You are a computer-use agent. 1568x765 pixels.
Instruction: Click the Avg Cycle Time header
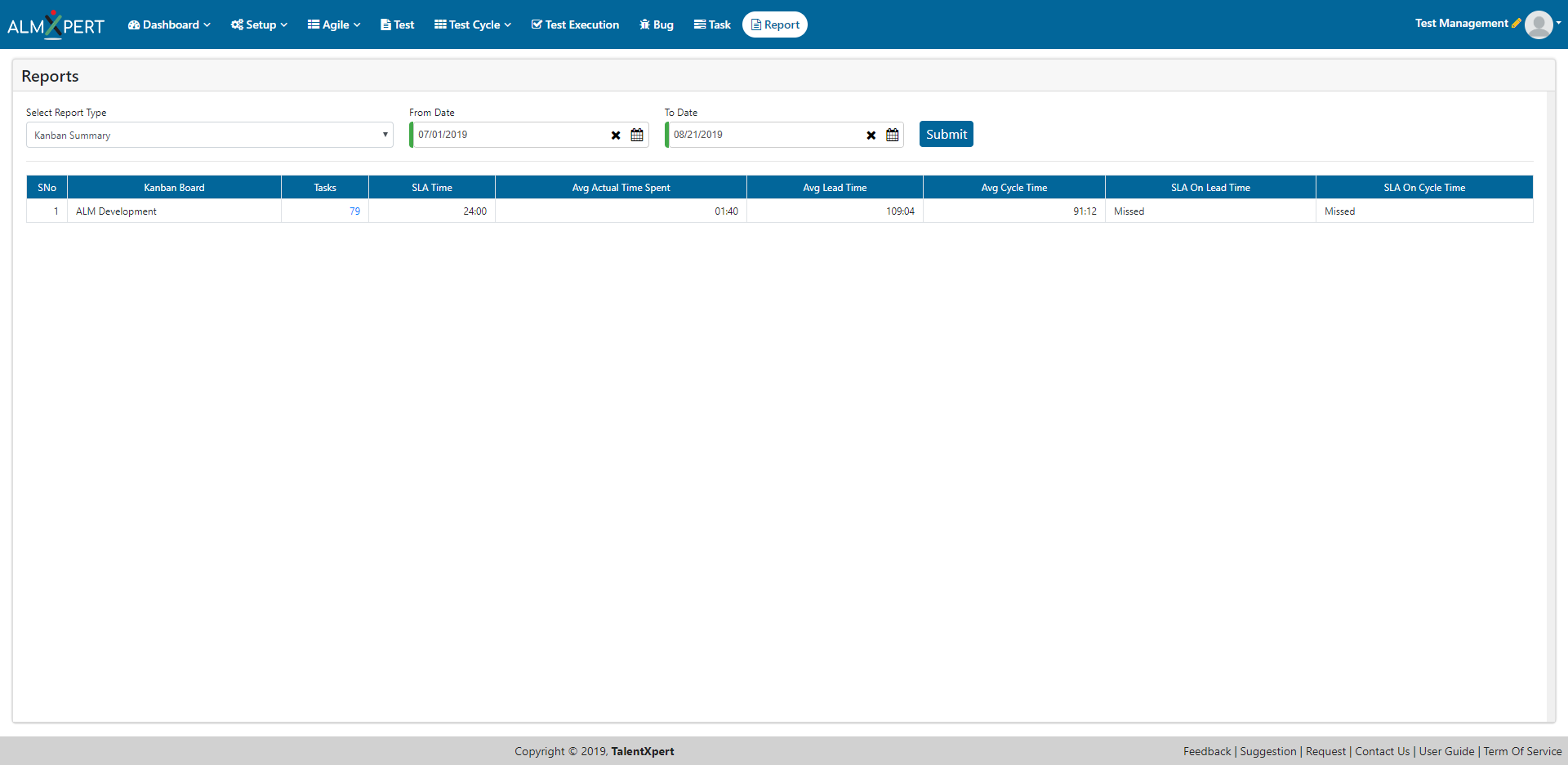coord(1014,187)
